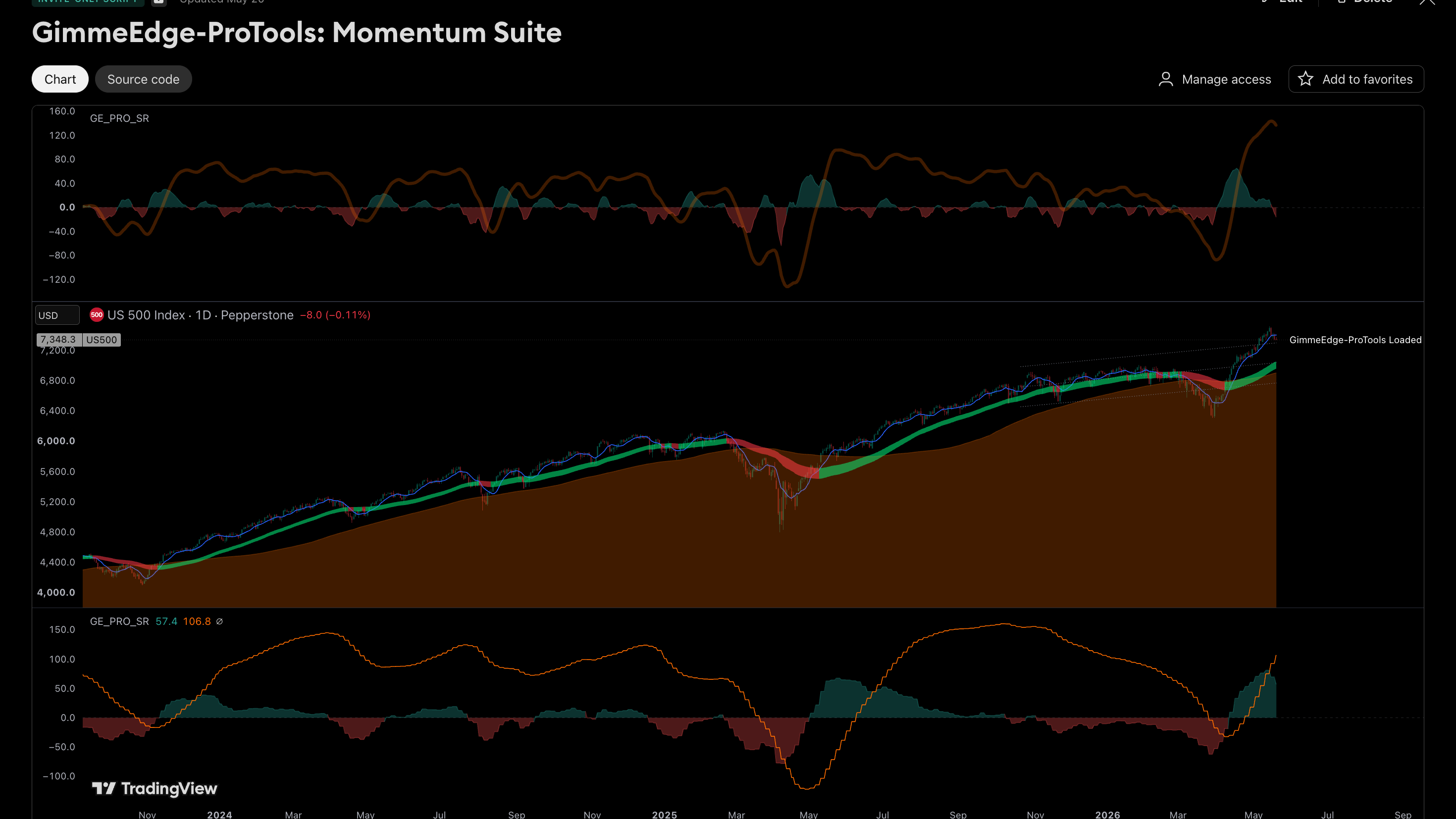Click the 2026 label on time axis
The height and width of the screenshot is (819, 1456).
pos(1107,815)
